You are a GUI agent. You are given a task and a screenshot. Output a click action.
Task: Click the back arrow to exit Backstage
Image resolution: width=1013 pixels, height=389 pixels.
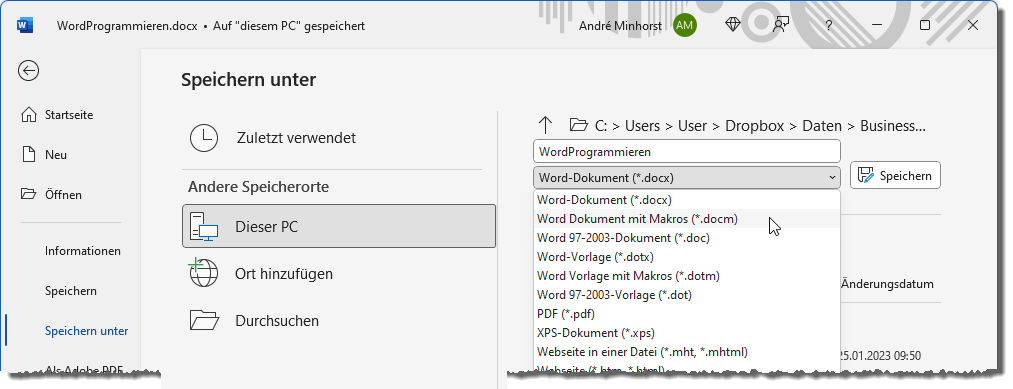point(28,70)
